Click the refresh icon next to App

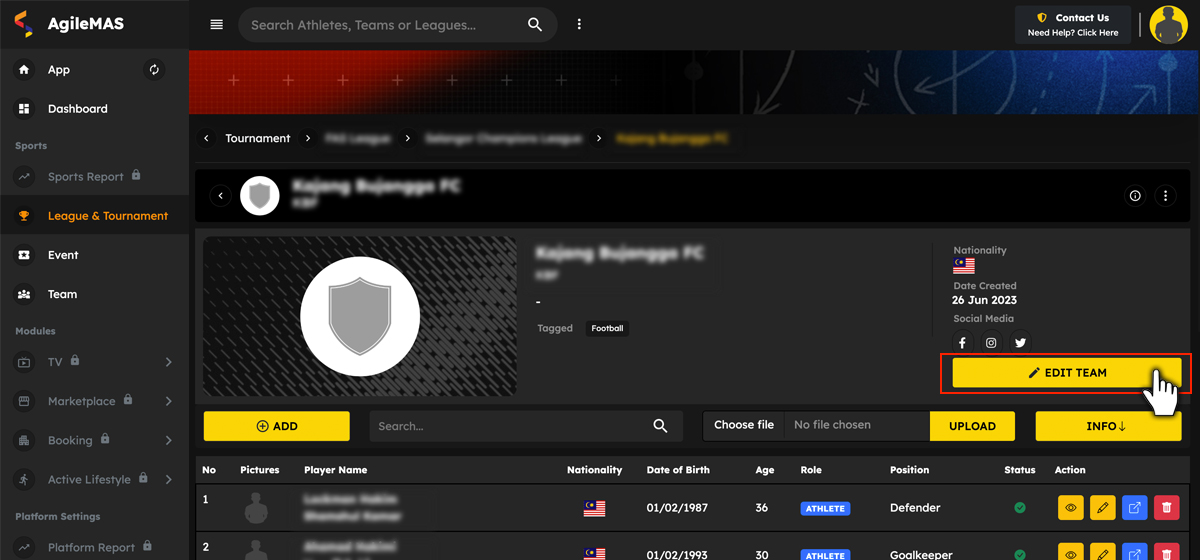coord(154,70)
